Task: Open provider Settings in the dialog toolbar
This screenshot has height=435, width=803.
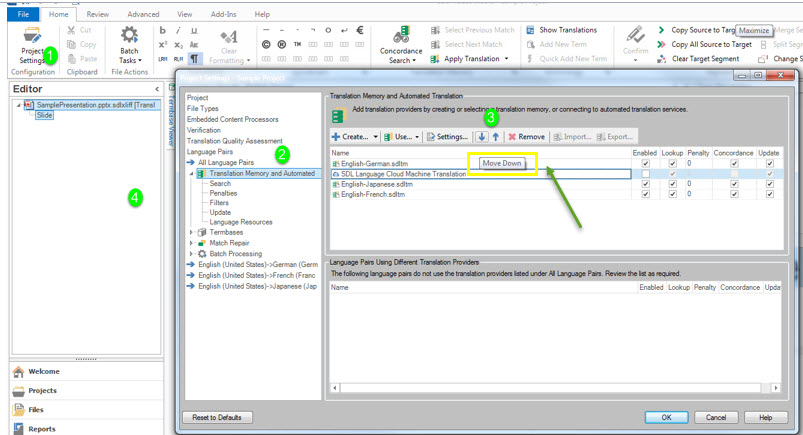Action: pyautogui.click(x=447, y=136)
